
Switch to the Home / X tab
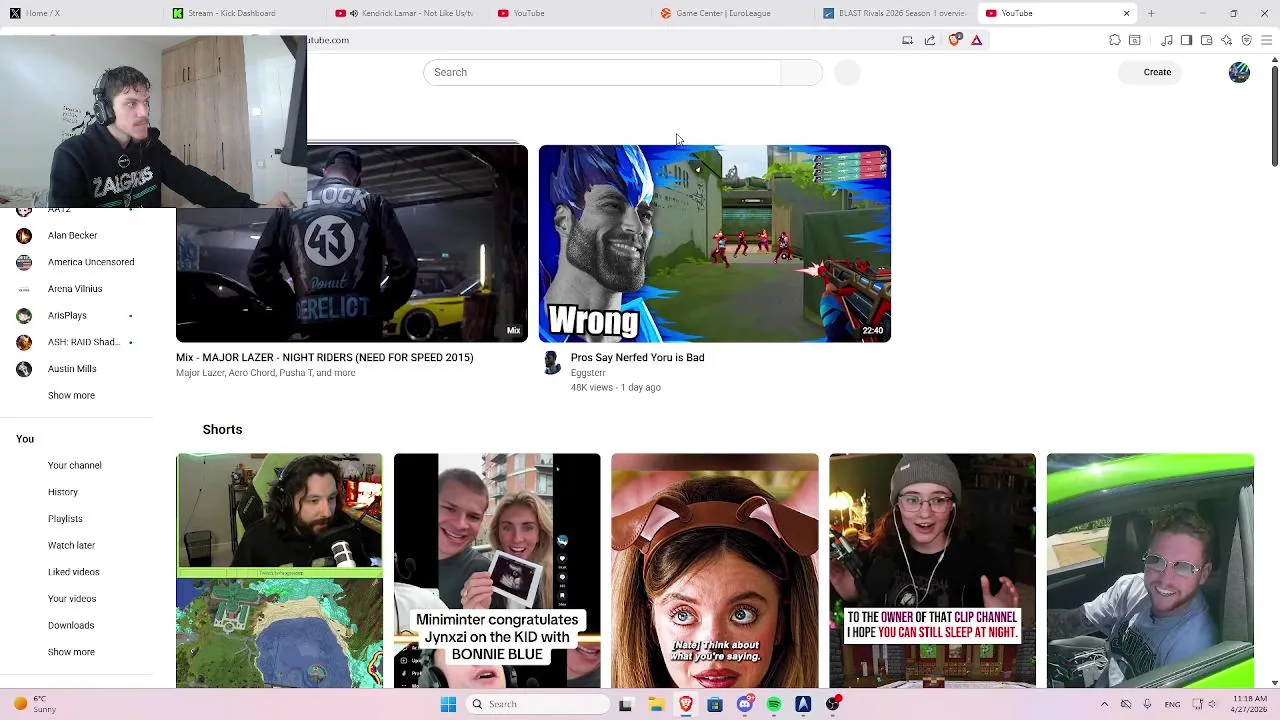(80, 13)
